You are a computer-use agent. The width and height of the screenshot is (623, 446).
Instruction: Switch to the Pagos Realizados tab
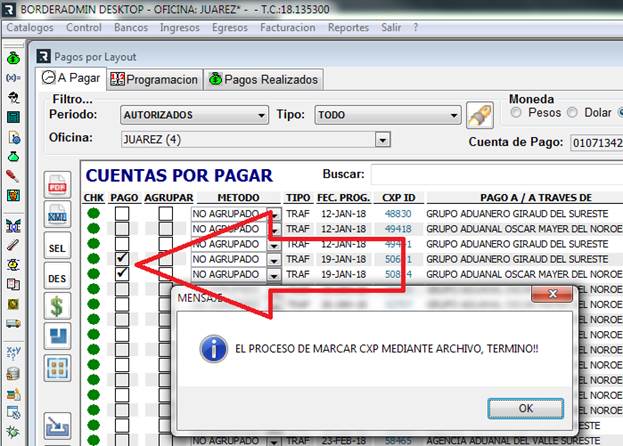tap(264, 80)
